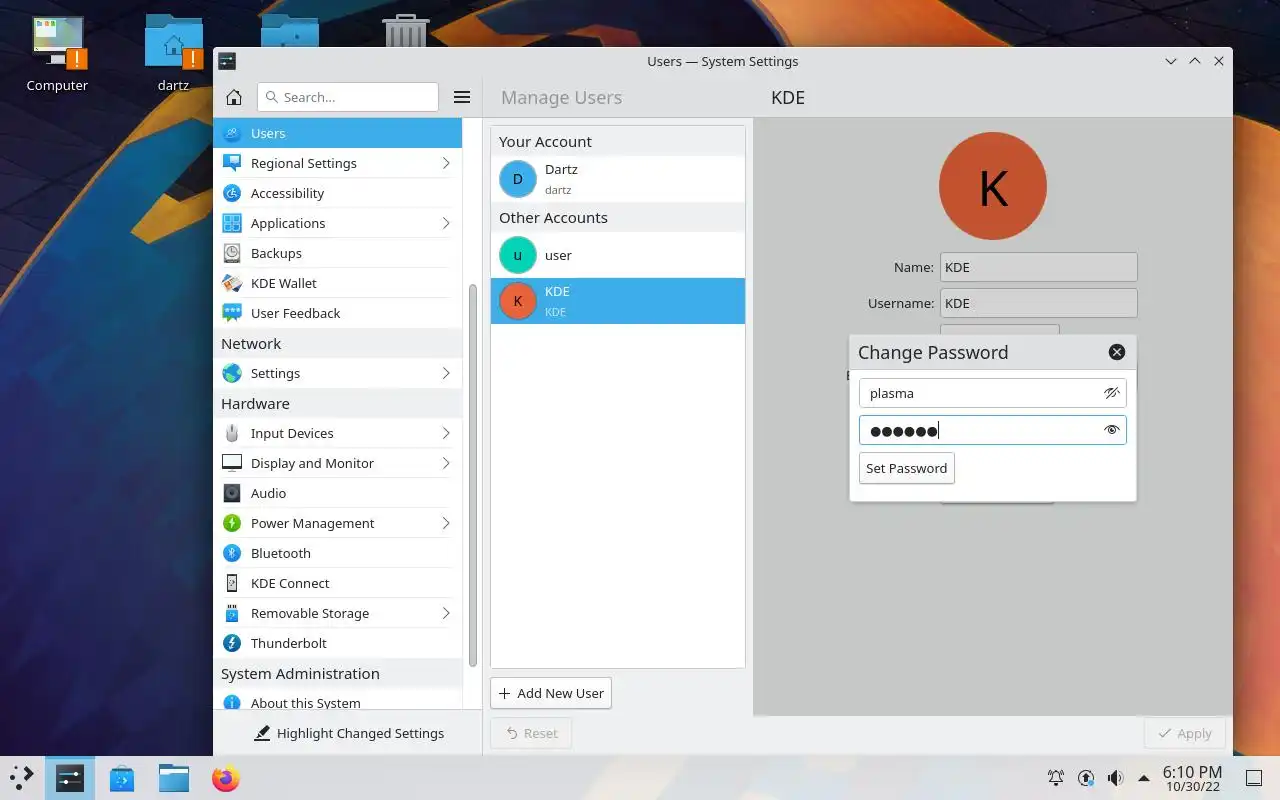
Task: Focus the Search settings field
Action: (x=348, y=97)
